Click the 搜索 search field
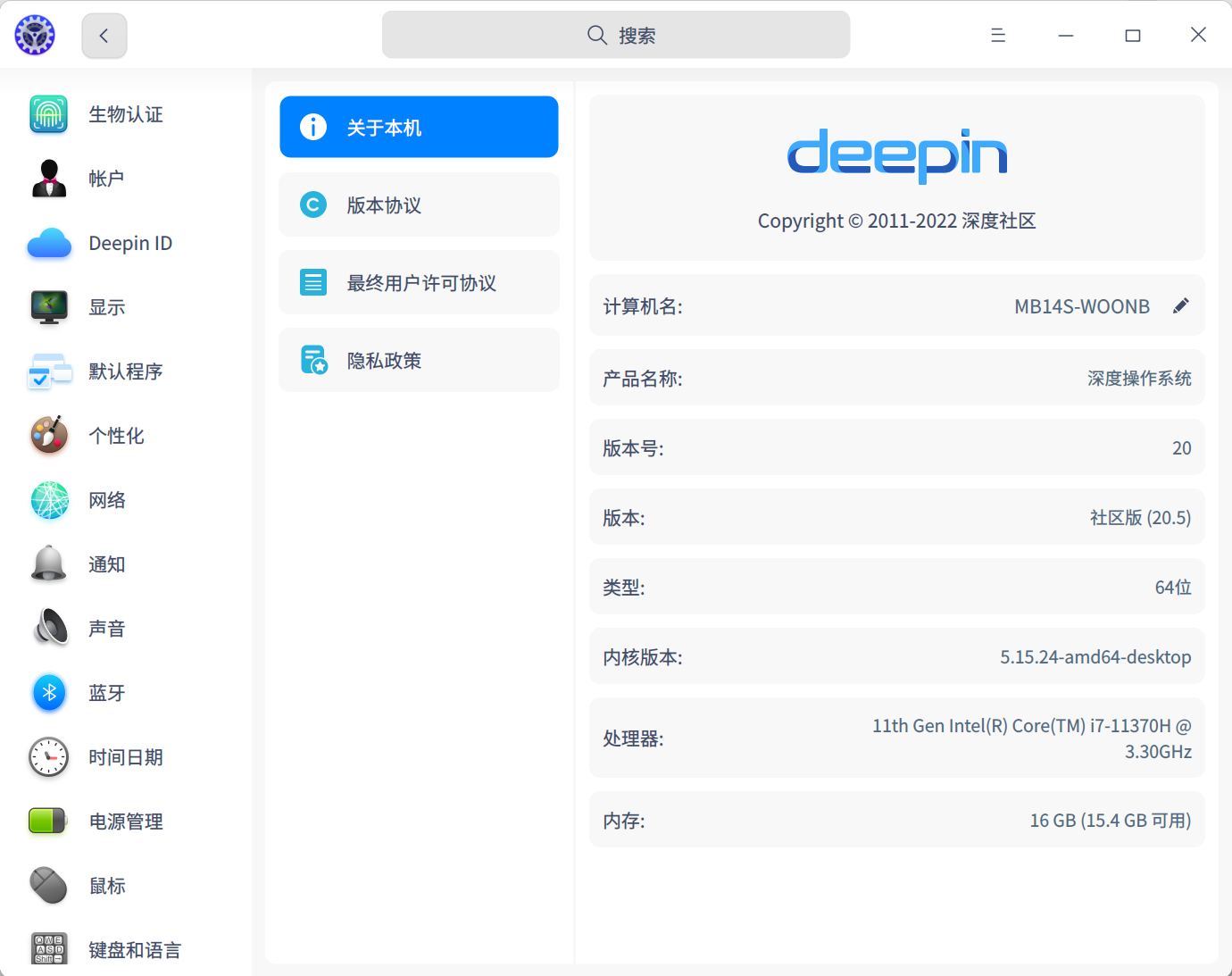Viewport: 1232px width, 976px height. click(616, 35)
